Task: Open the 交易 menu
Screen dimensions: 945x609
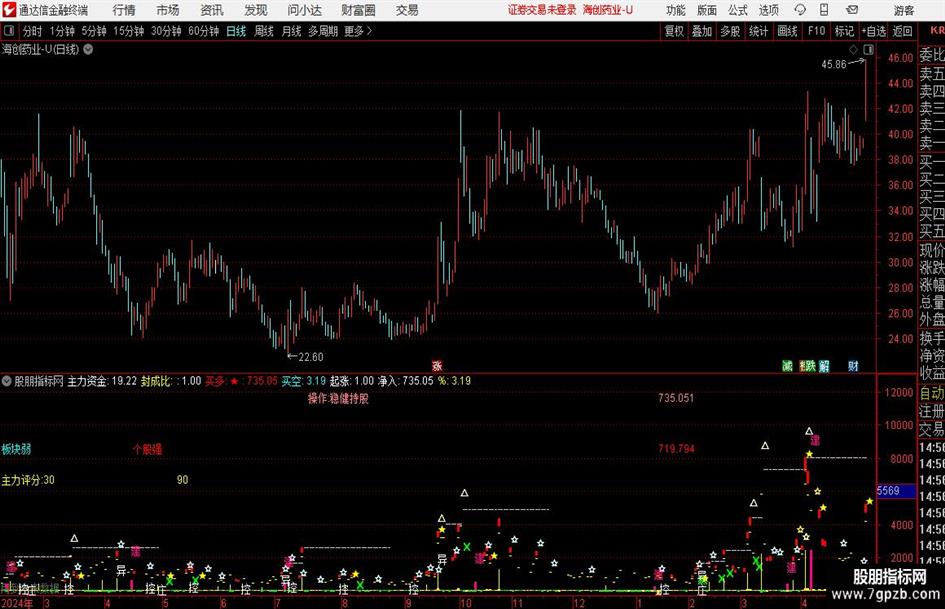Action: (407, 10)
